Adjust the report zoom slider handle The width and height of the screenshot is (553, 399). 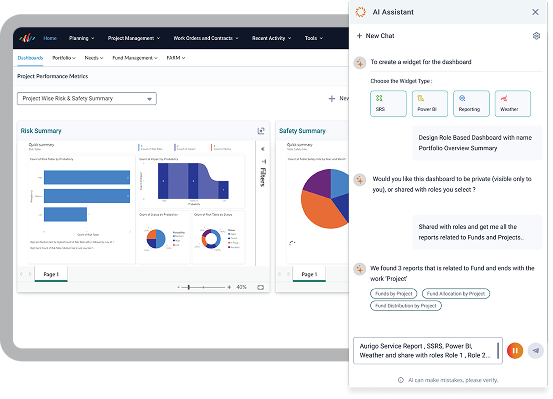point(189,287)
